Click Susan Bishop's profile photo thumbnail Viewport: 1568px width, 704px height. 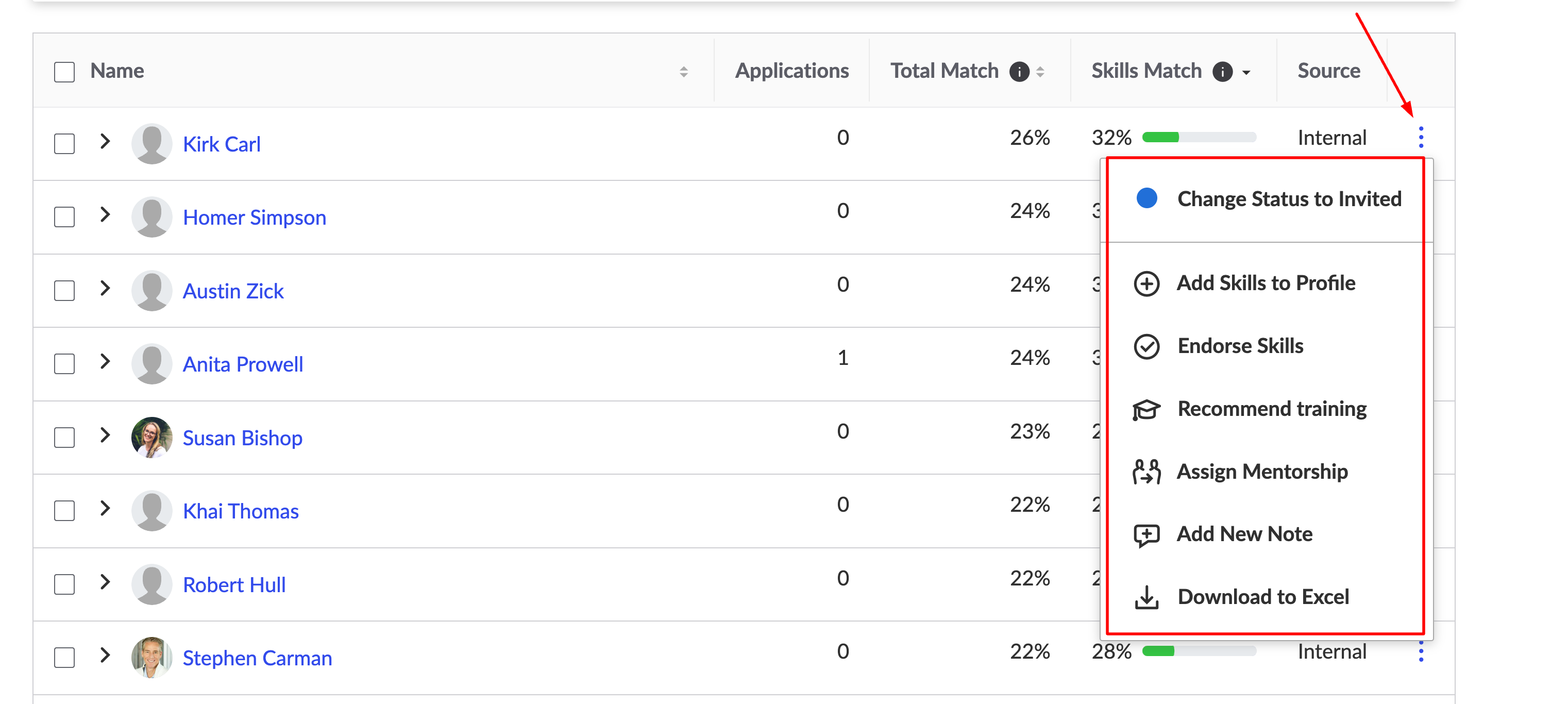tap(151, 437)
